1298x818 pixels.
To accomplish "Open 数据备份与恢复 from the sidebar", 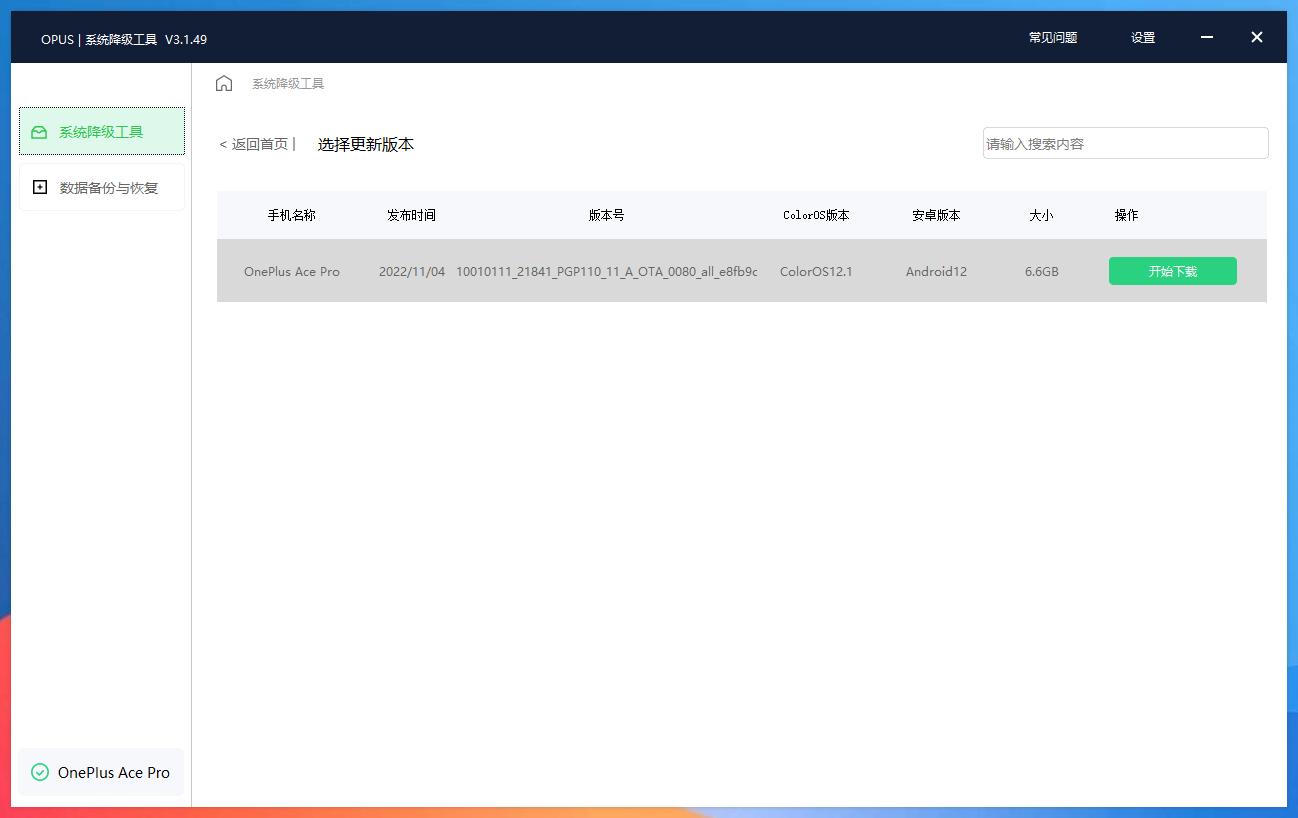I will pos(101,186).
